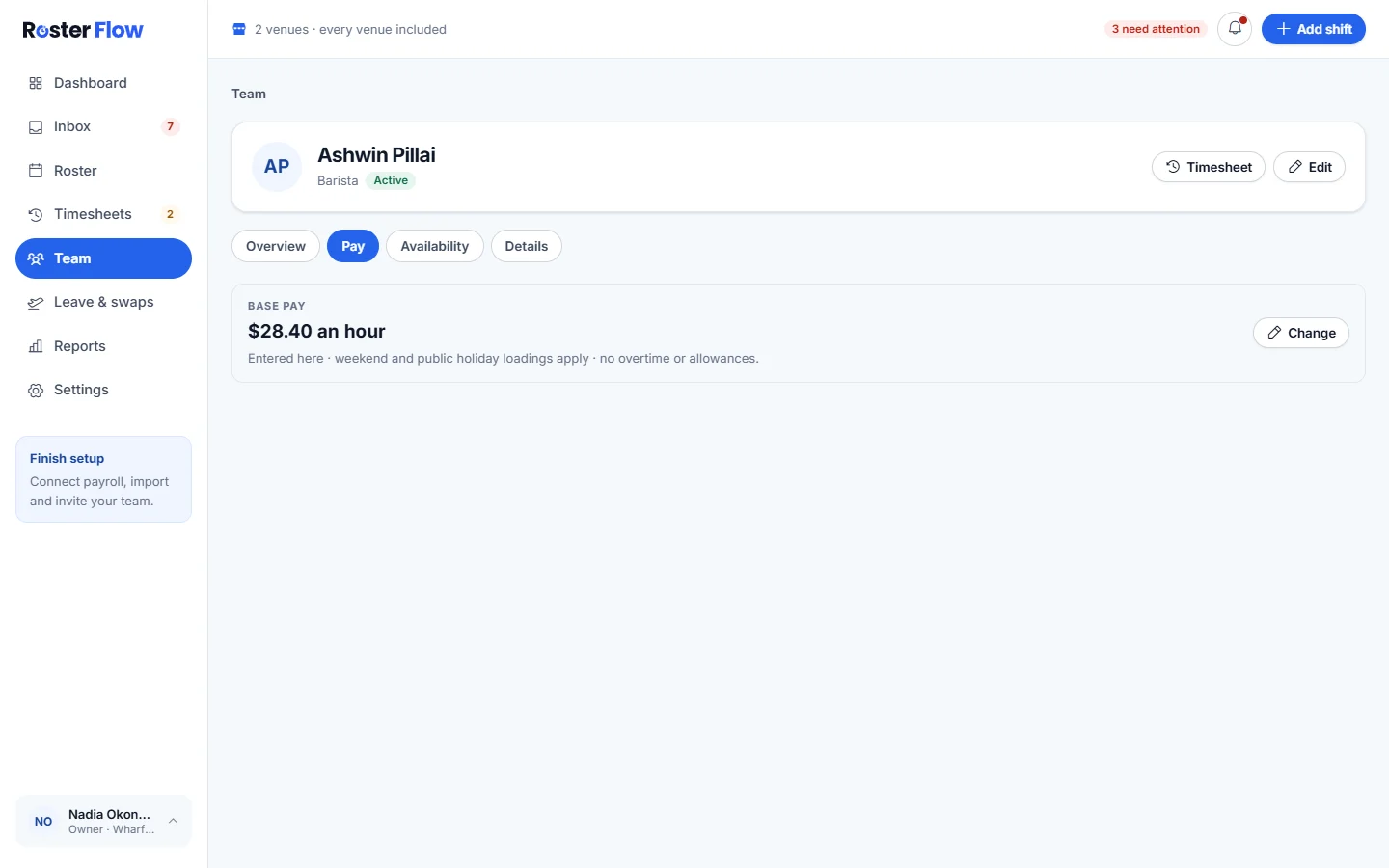This screenshot has height=868, width=1389.
Task: Click the Roster calendar icon
Action: click(36, 171)
